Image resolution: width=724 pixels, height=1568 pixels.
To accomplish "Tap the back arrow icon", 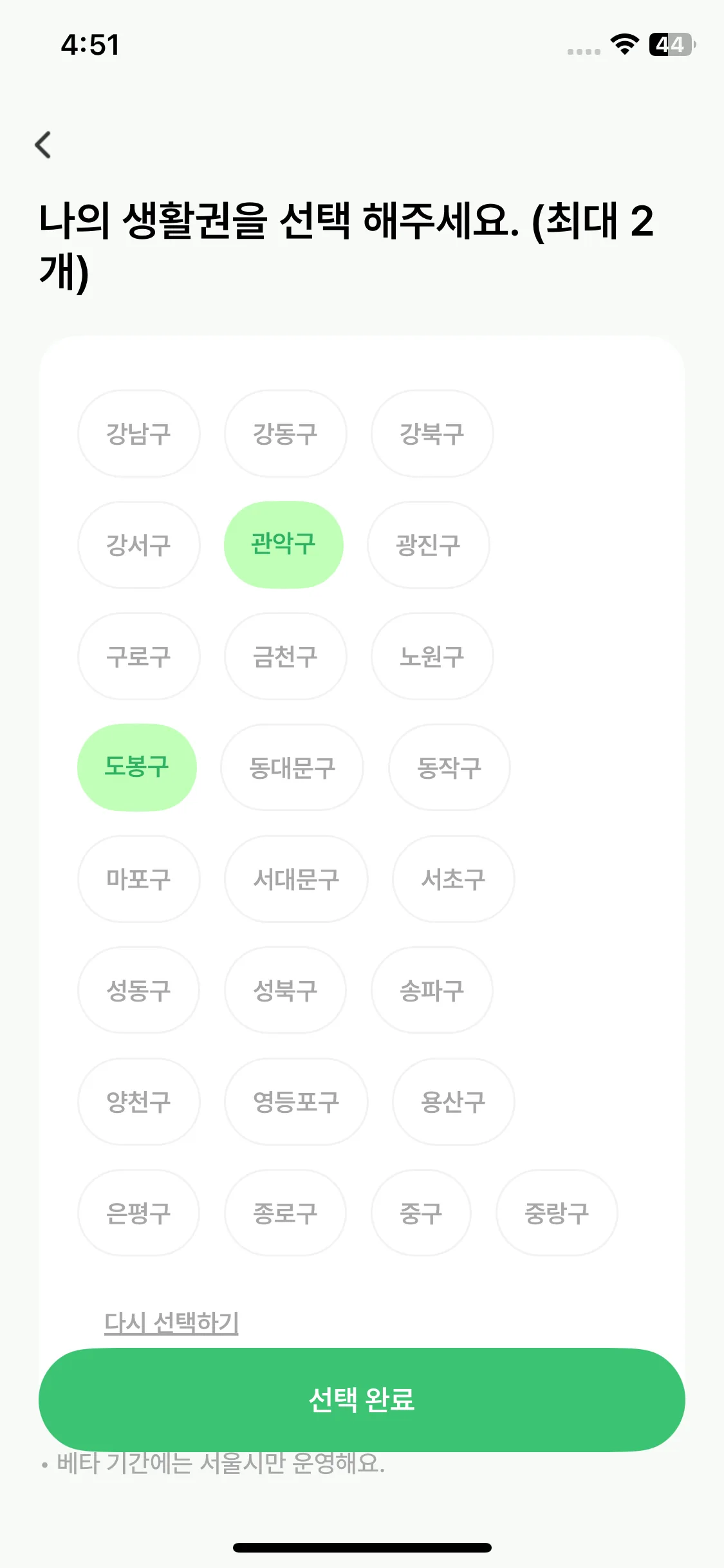I will tap(44, 145).
